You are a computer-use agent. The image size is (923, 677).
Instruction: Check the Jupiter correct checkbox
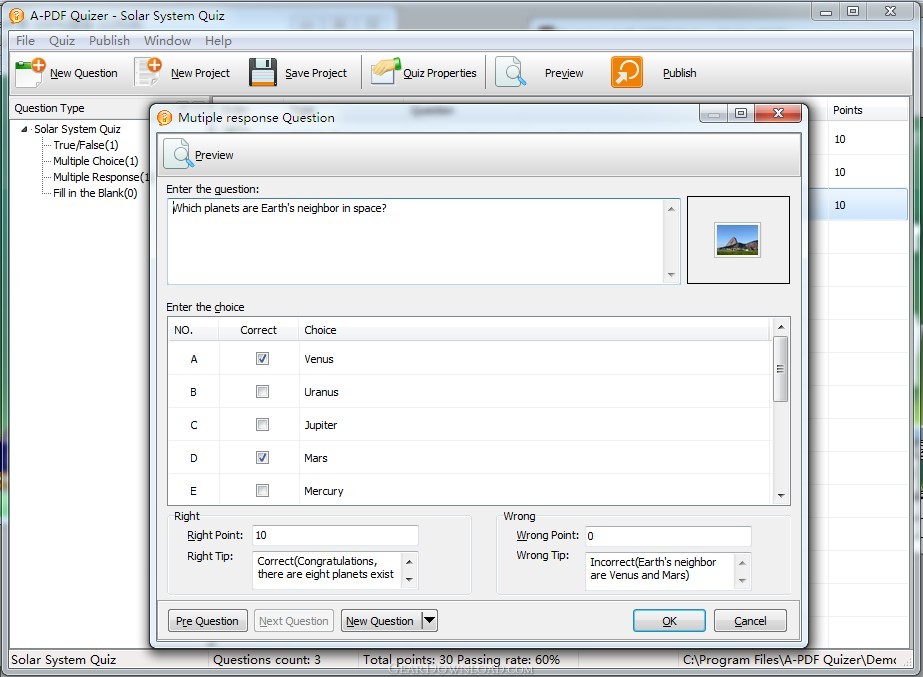click(263, 424)
